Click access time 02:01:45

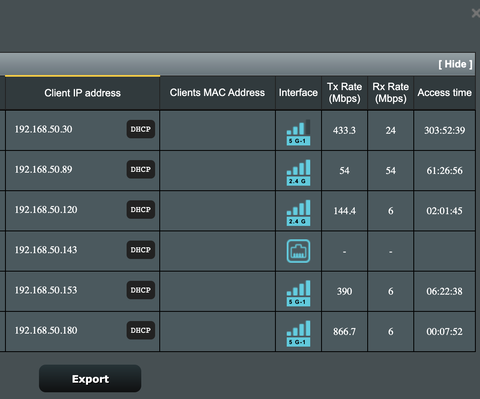tap(444, 211)
